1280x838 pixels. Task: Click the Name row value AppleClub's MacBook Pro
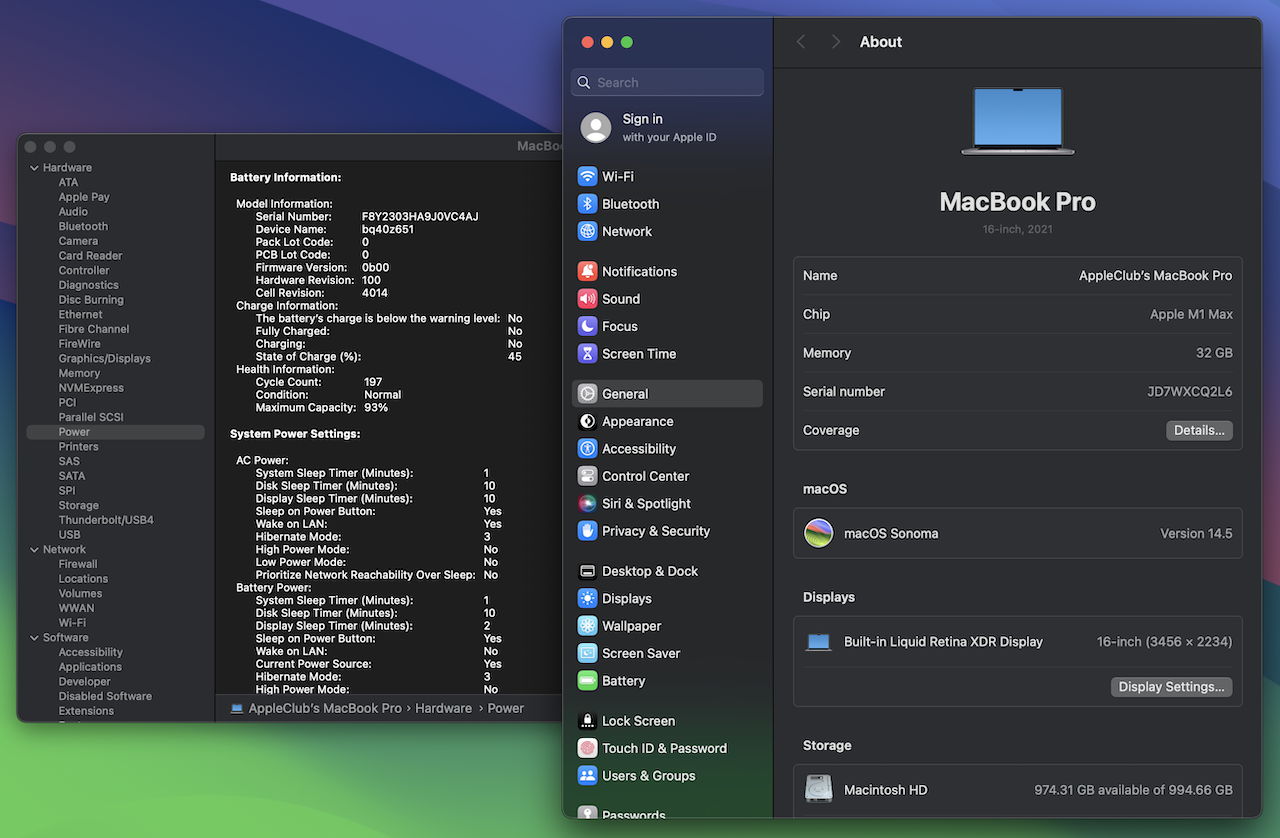[x=1155, y=276]
